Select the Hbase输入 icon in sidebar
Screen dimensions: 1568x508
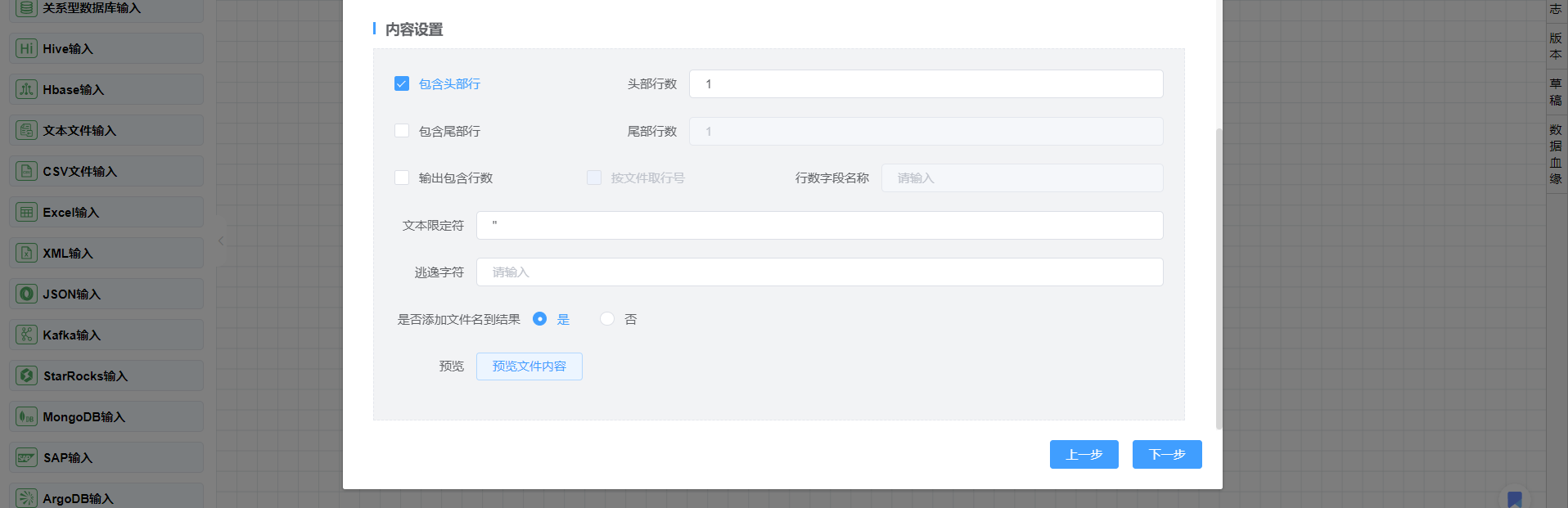[26, 89]
